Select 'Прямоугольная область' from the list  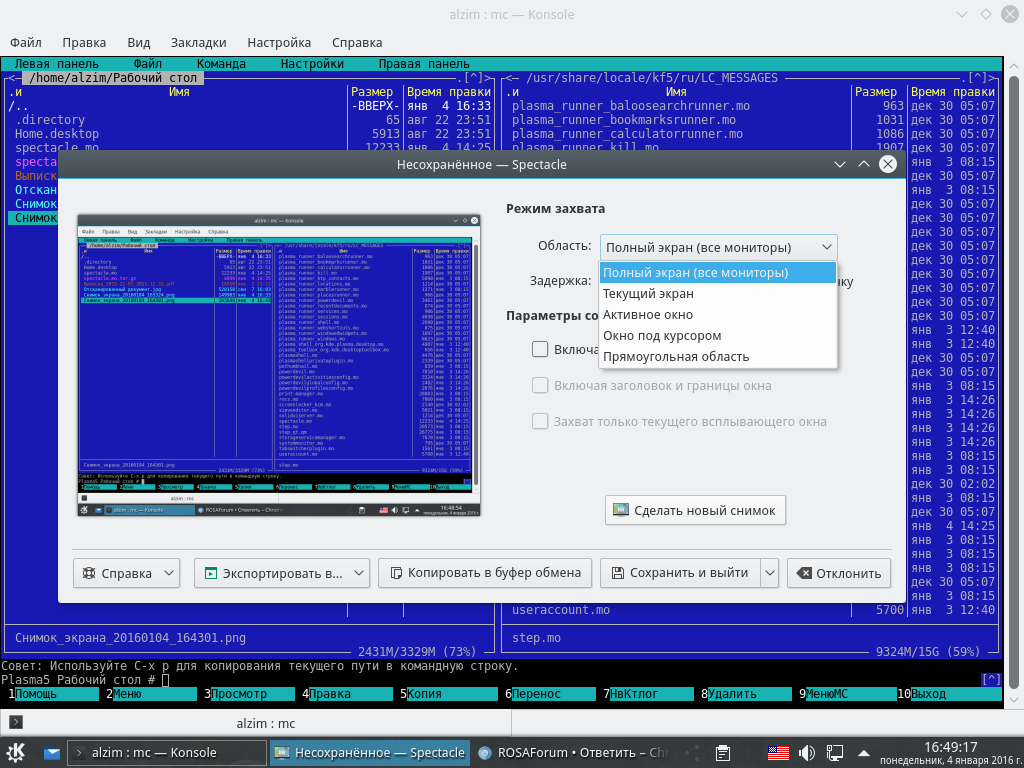(x=675, y=357)
